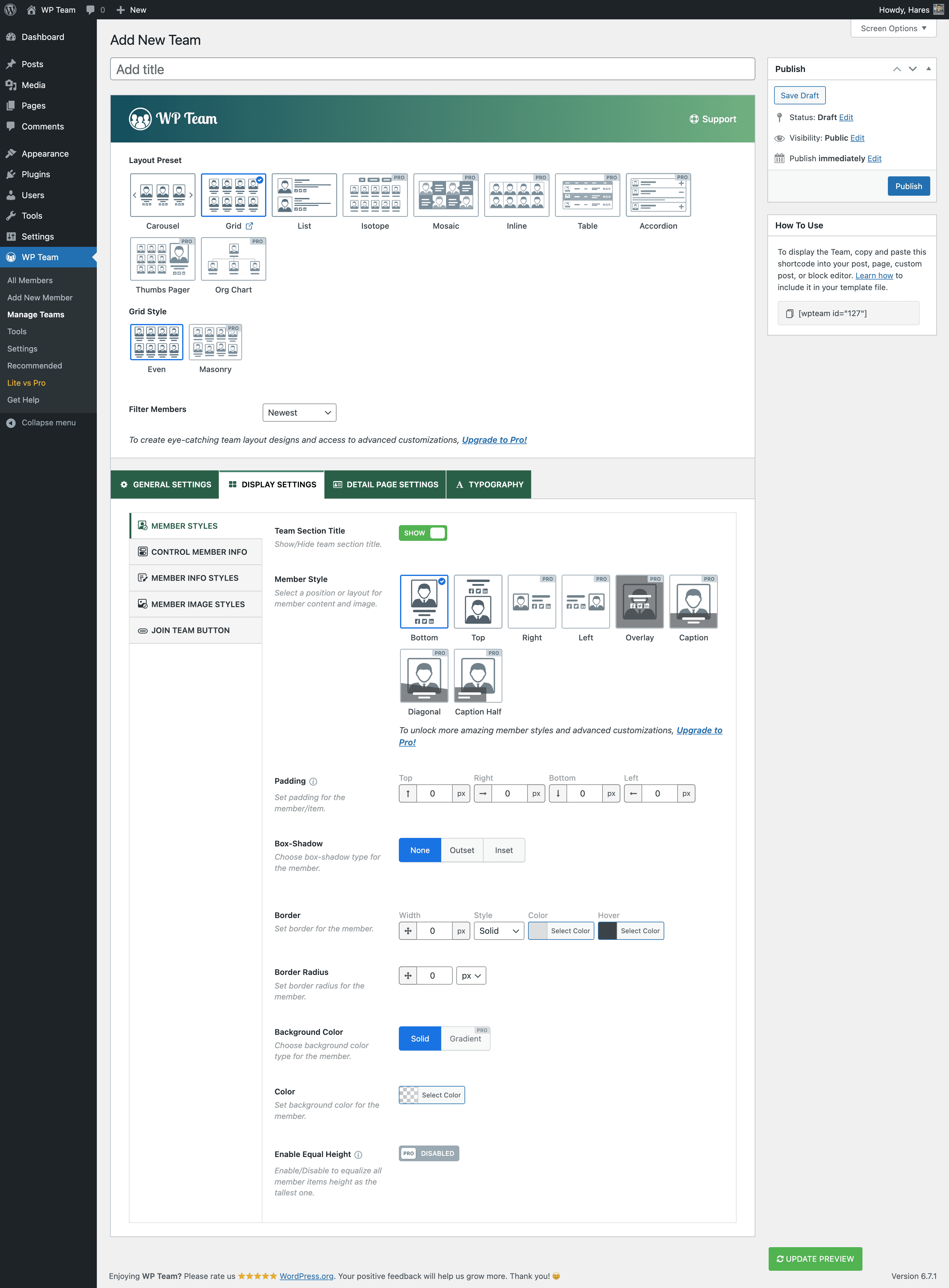Select the Carousel layout preset icon
The image size is (949, 1288).
163,195
